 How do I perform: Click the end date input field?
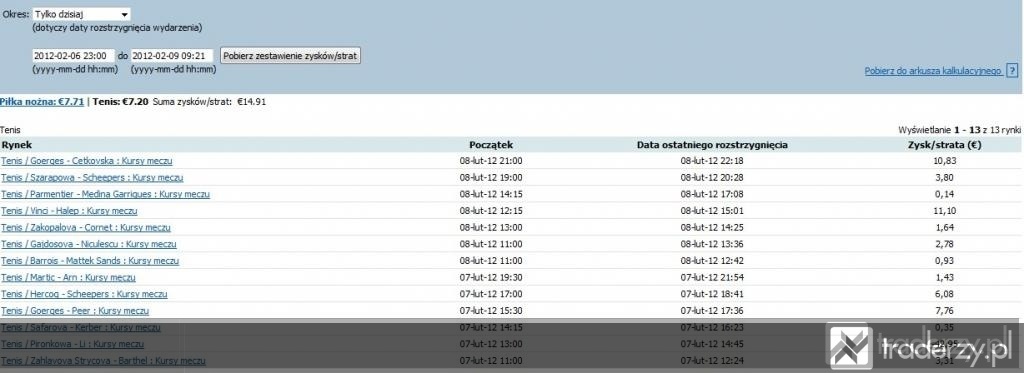coord(172,56)
